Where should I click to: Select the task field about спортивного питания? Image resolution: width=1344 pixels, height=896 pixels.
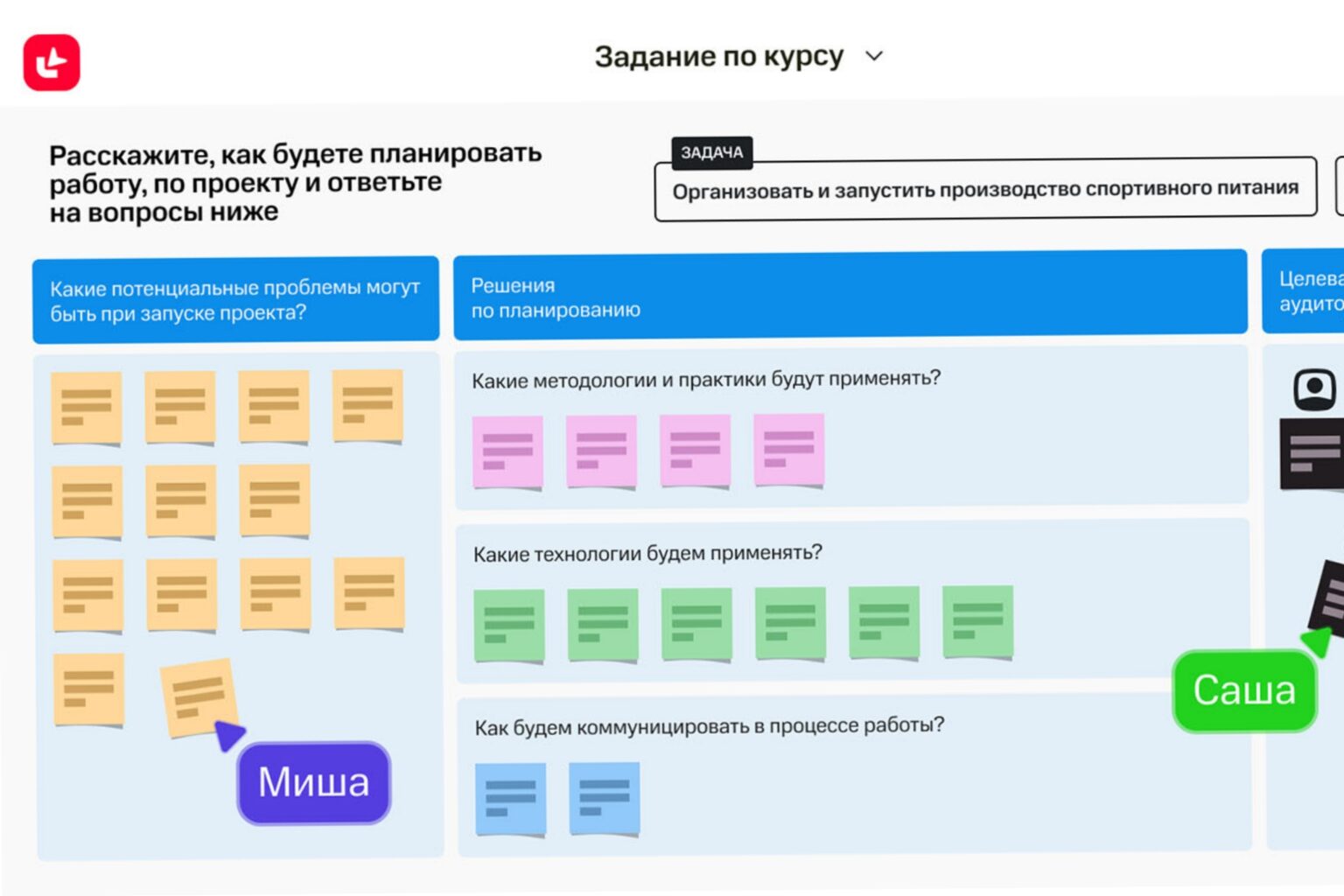tap(984, 190)
